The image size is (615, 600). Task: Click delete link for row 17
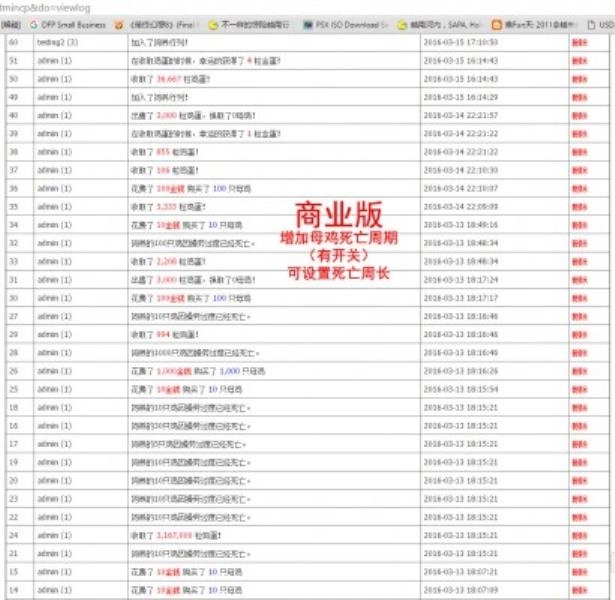pos(579,444)
